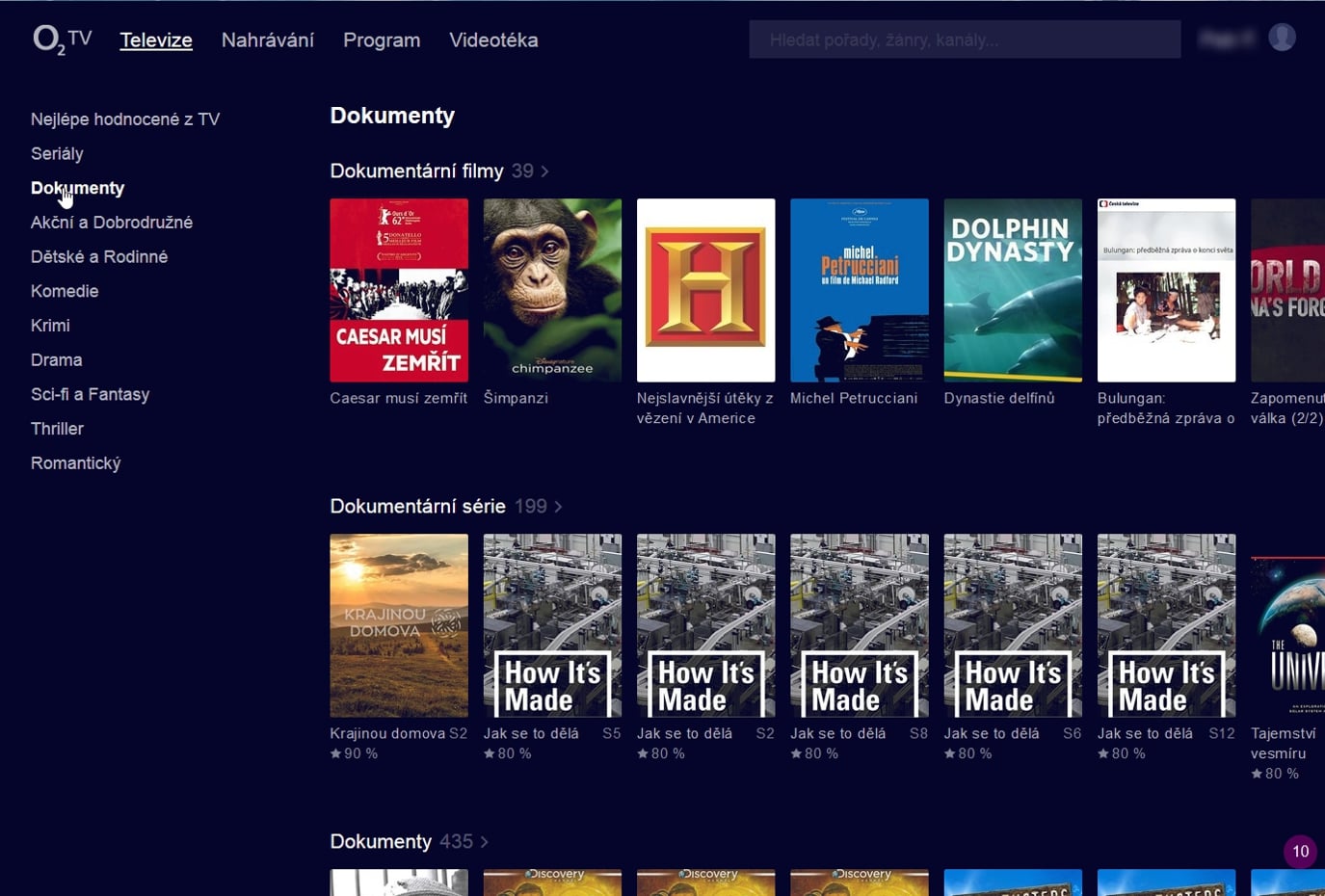1325x896 pixels.
Task: Select the chimpanzee film poster
Action: coord(552,290)
